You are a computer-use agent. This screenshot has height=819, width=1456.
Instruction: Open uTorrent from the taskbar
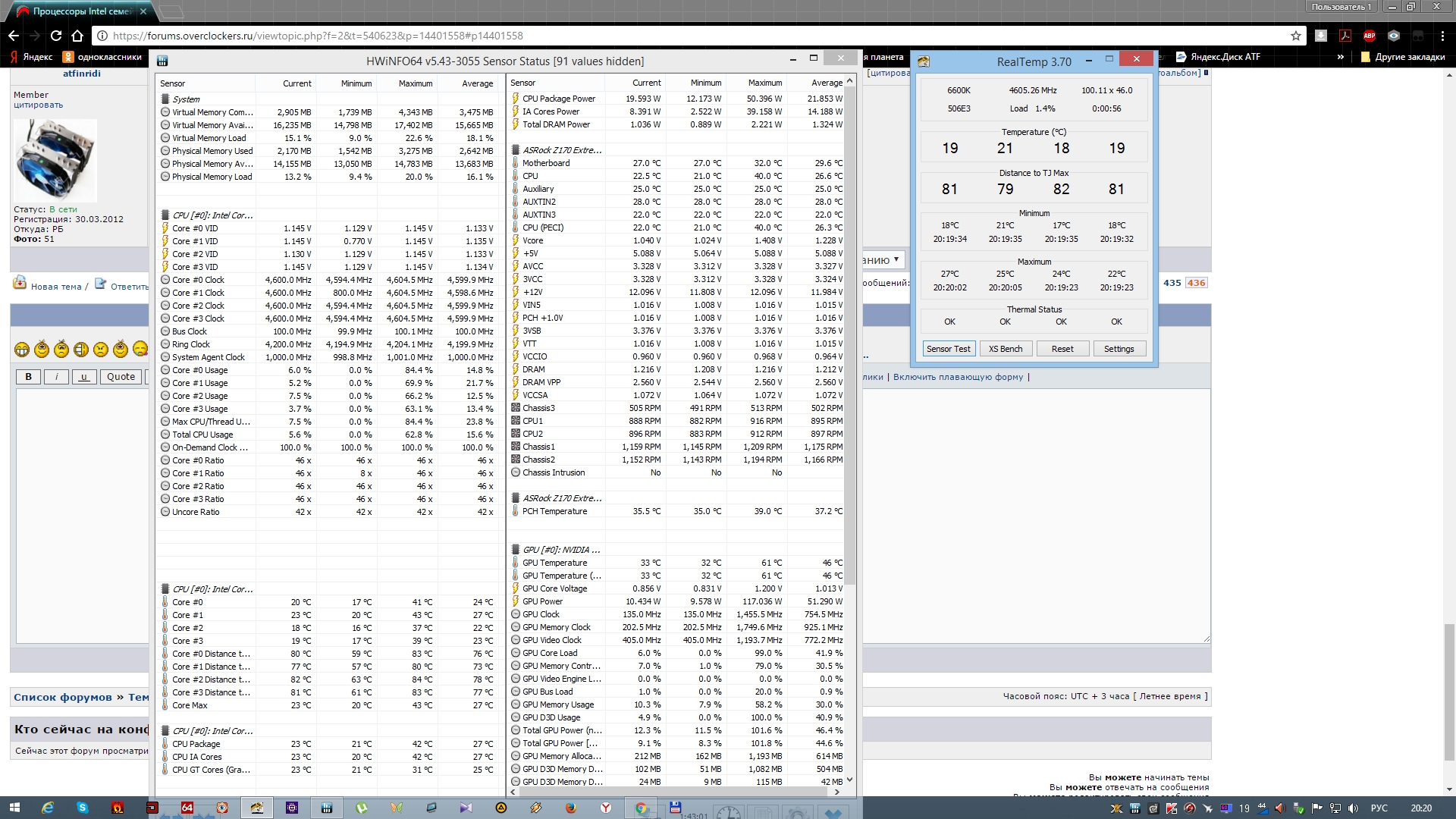tap(362, 808)
